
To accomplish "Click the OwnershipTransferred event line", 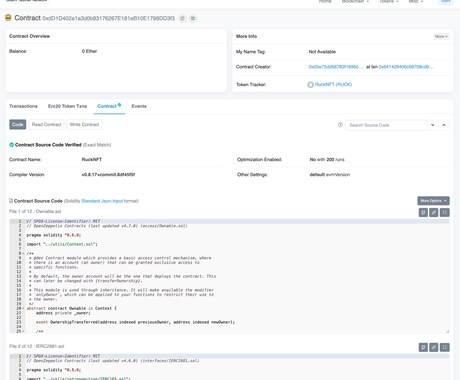I will [135, 322].
